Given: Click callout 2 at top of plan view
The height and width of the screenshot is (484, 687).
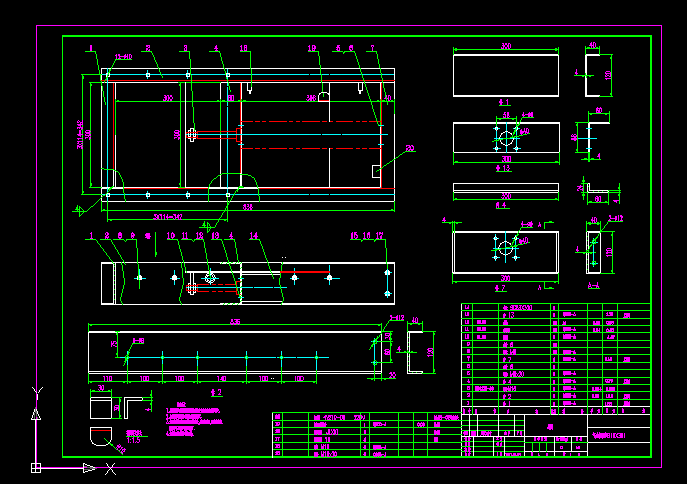Looking at the screenshot, I should tap(147, 48).
